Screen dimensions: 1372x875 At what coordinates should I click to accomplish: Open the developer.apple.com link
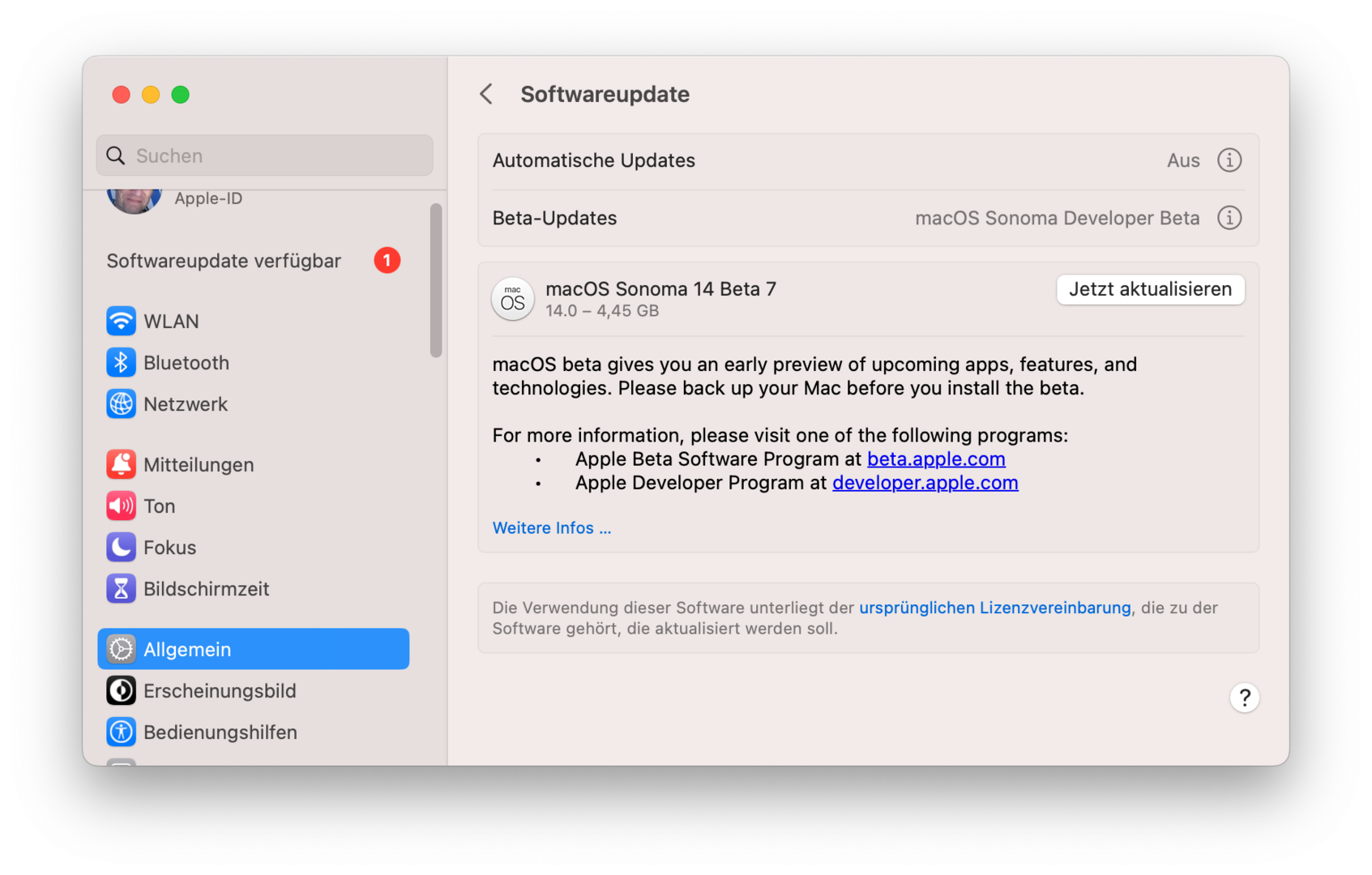click(x=925, y=483)
